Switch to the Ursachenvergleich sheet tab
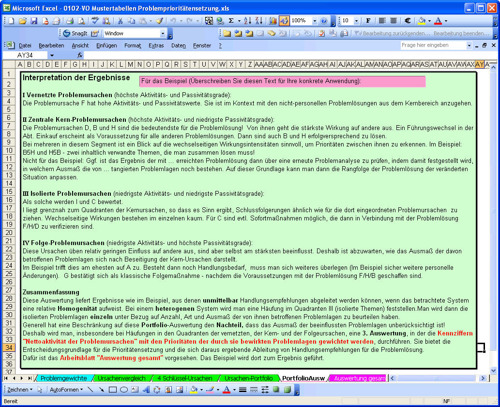Viewport: 500px width, 407px height. point(122,378)
